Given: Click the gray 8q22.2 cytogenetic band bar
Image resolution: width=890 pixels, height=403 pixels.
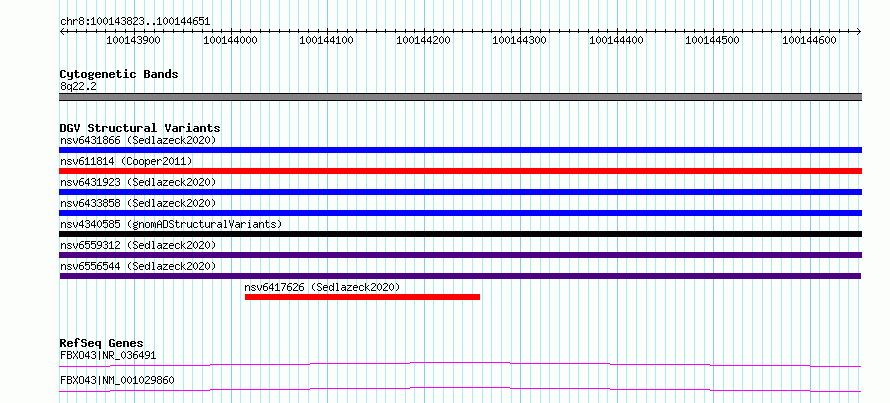Looking at the screenshot, I should (x=460, y=97).
